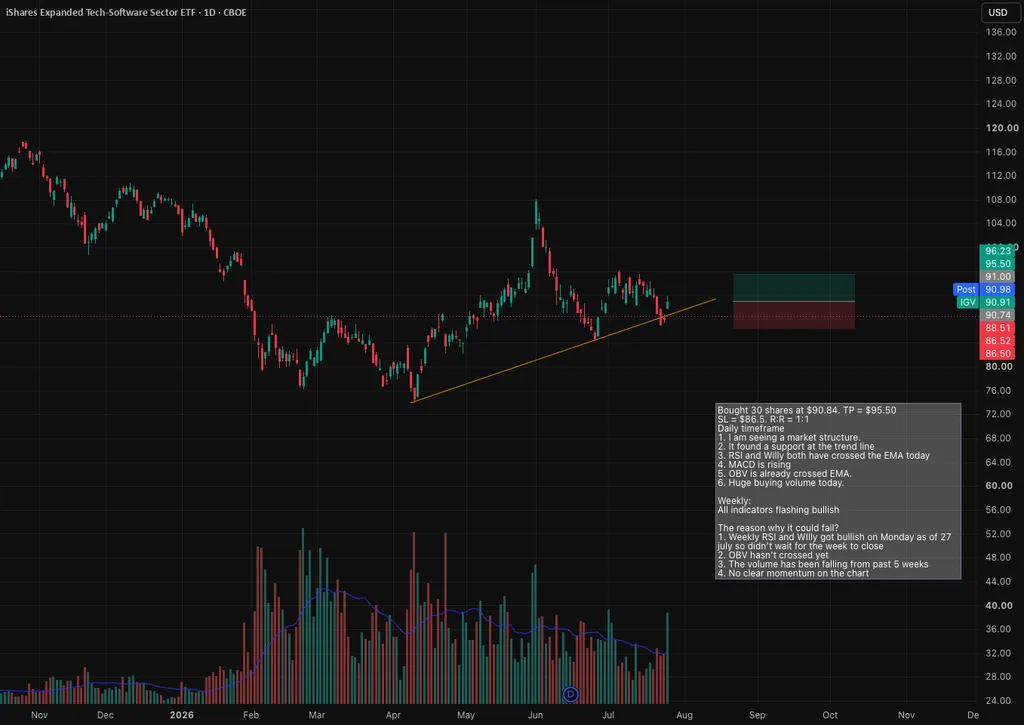Image resolution: width=1024 pixels, height=725 pixels.
Task: Click the 91.00 gray price tag
Action: tap(997, 277)
